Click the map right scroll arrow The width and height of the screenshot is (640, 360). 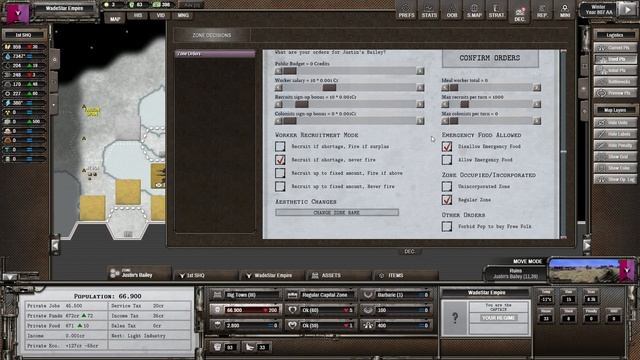(x=587, y=245)
